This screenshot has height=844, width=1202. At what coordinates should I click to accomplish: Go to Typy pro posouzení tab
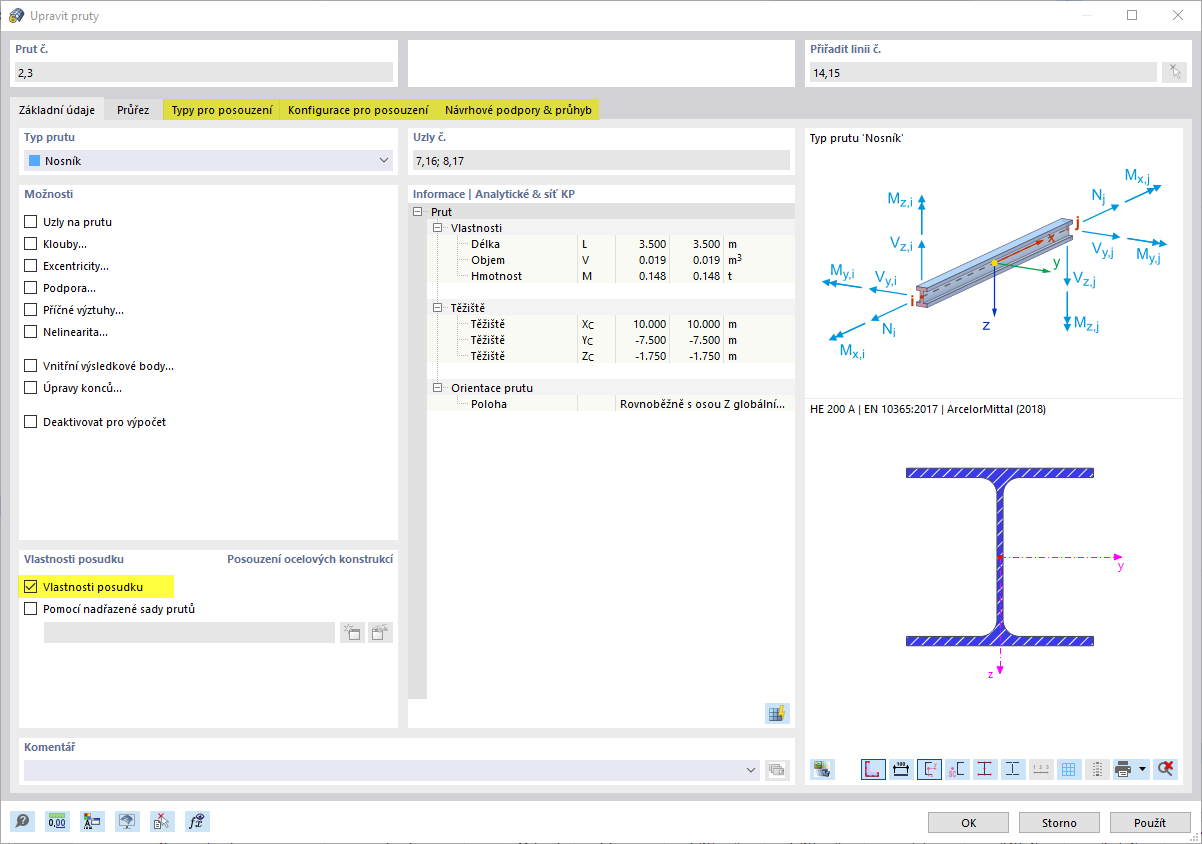222,110
